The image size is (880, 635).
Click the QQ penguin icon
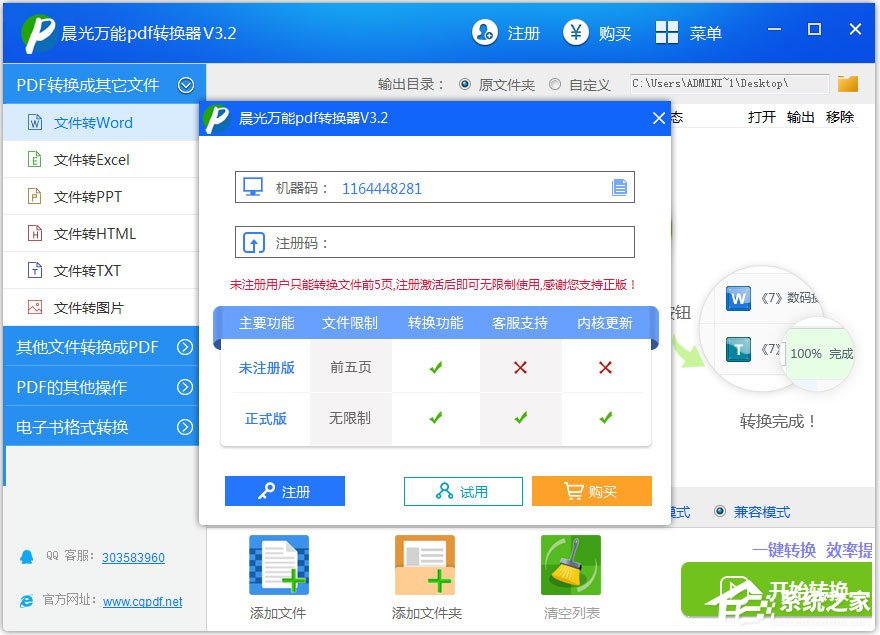(x=26, y=556)
